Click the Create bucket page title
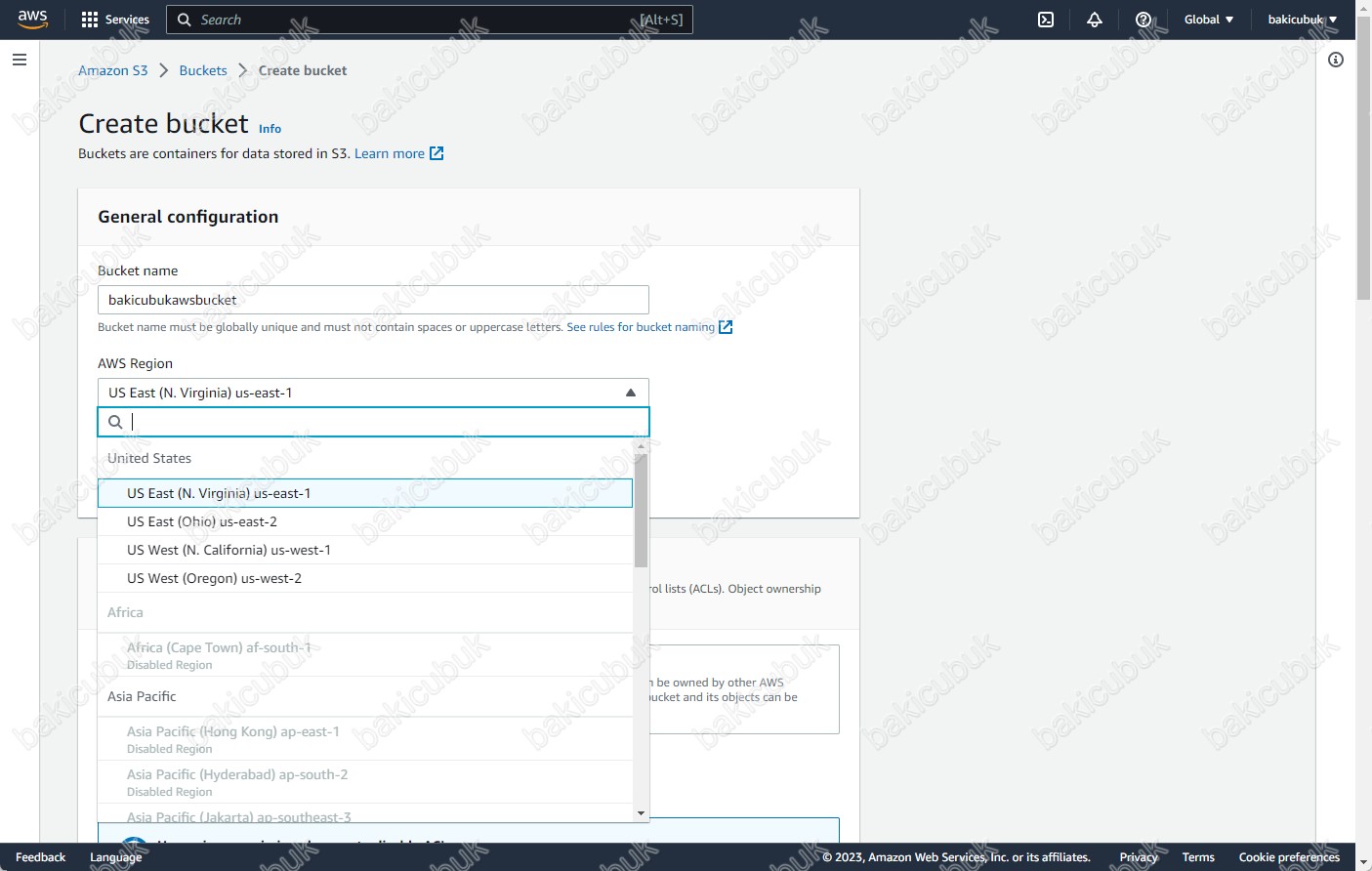This screenshot has height=871, width=1372. coord(164,124)
